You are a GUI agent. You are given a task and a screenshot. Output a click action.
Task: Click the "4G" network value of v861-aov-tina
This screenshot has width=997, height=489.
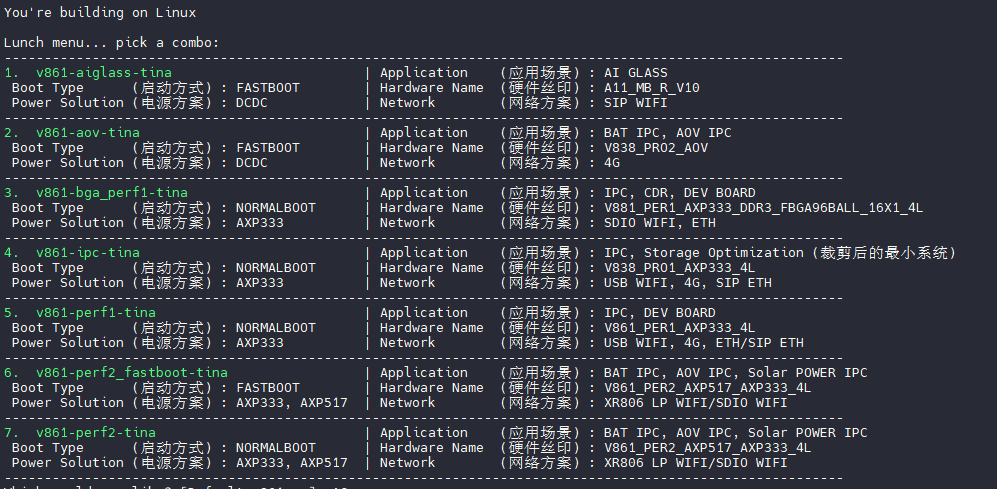(x=611, y=163)
